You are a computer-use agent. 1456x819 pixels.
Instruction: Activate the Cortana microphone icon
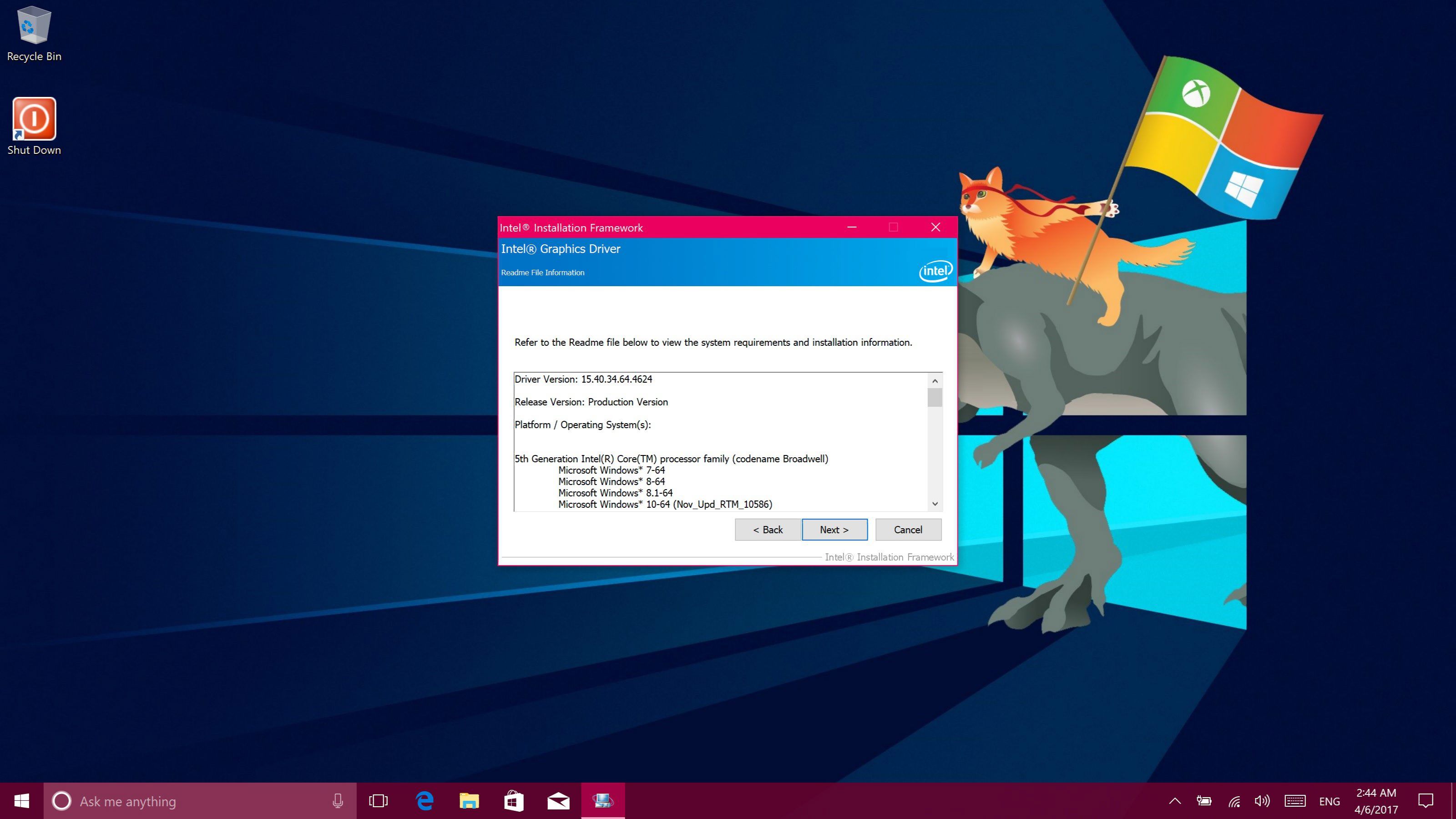(338, 801)
